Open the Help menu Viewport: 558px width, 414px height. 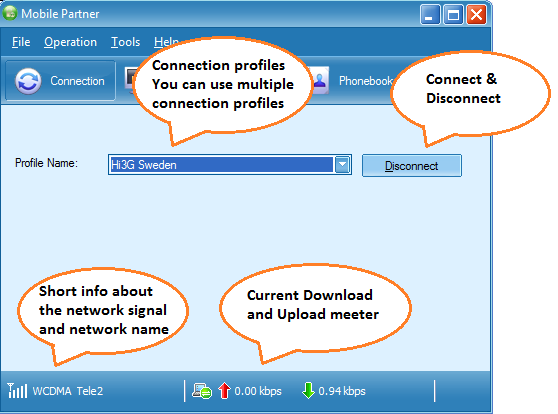pos(165,42)
